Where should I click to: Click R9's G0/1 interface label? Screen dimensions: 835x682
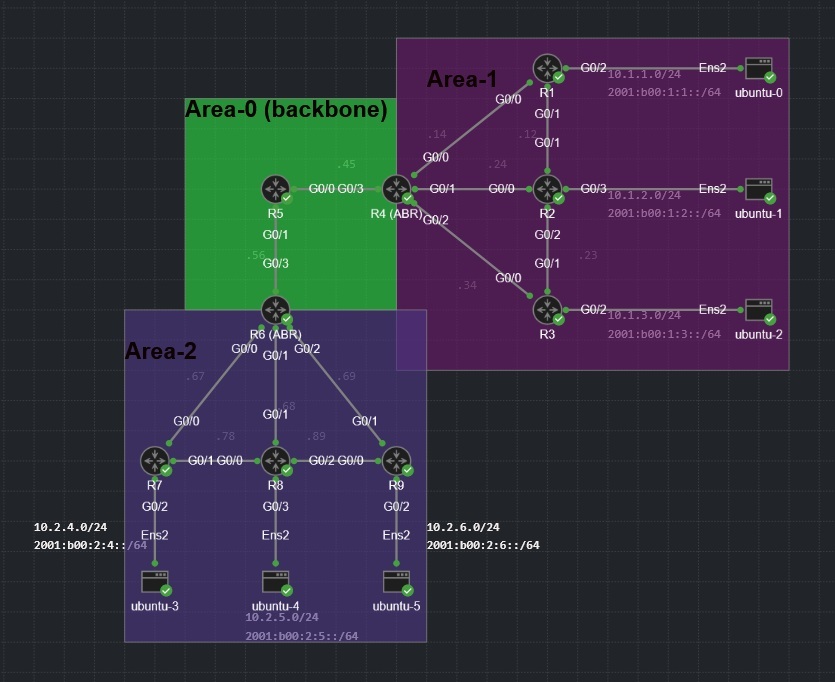coord(365,421)
